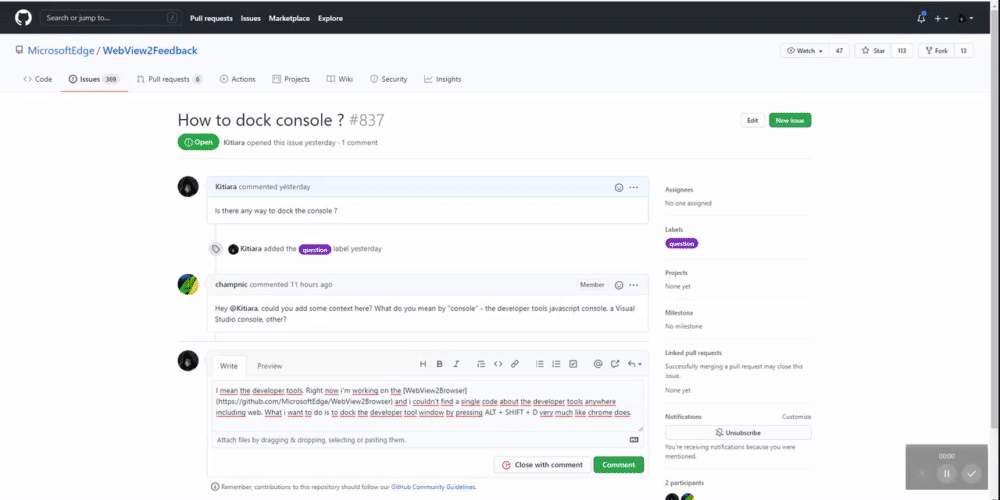
Task: Go to the Actions tab
Action: click(x=237, y=79)
